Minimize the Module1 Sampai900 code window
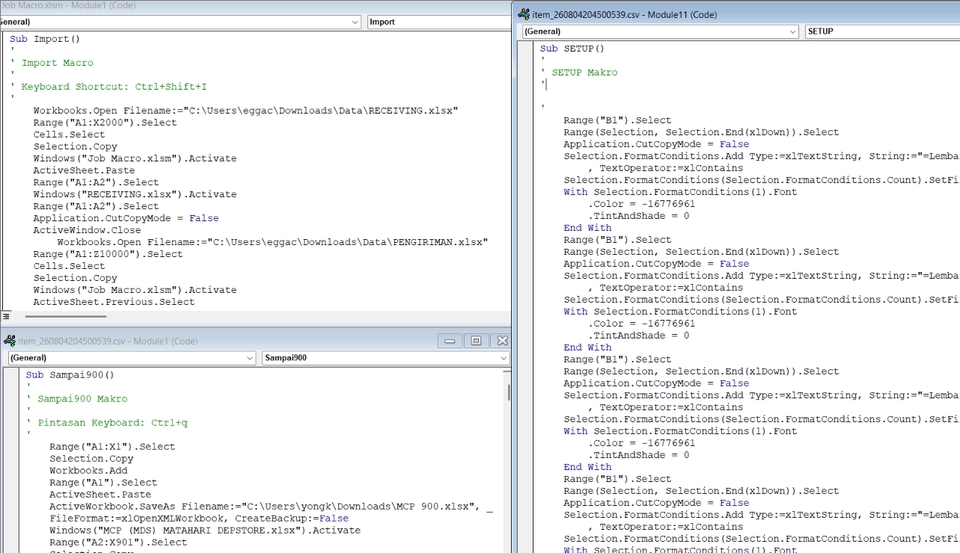This screenshot has height=553, width=960. pyautogui.click(x=449, y=340)
